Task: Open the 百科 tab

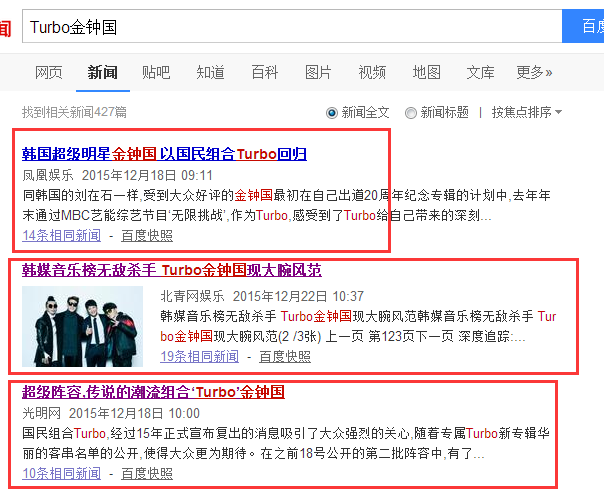Action: [x=265, y=72]
